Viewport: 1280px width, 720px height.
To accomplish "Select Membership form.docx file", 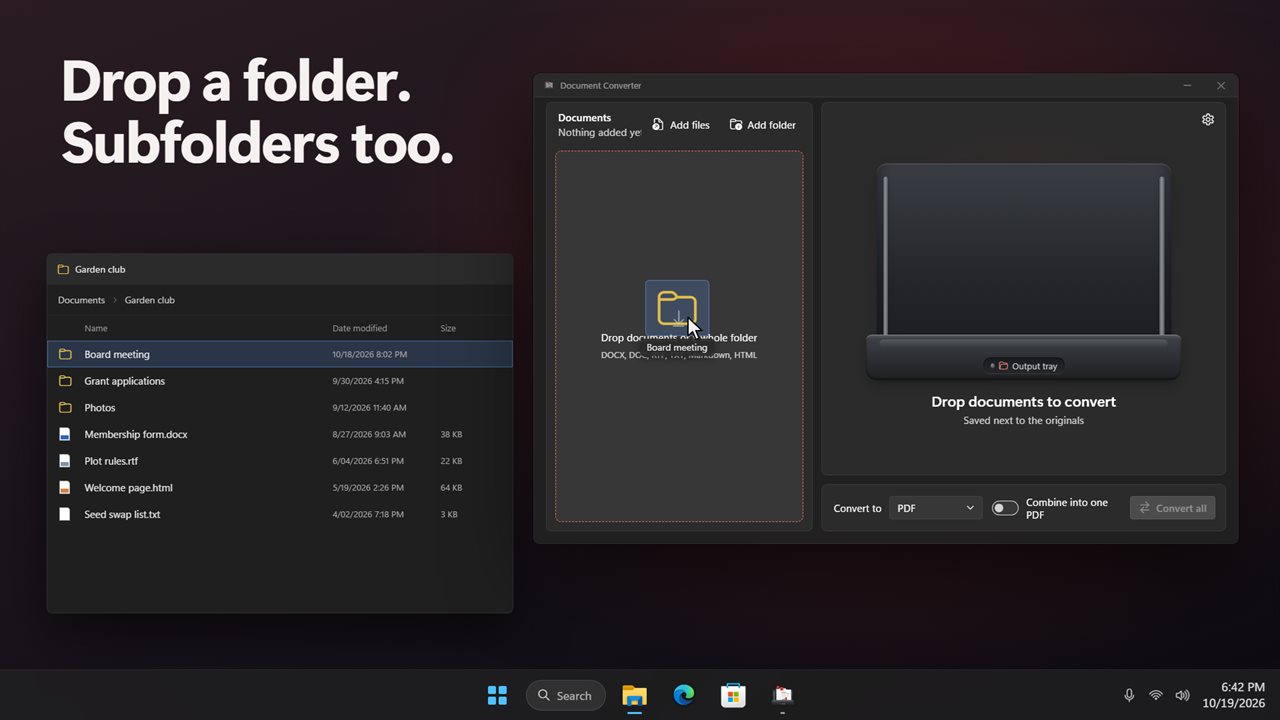I will click(x=280, y=434).
